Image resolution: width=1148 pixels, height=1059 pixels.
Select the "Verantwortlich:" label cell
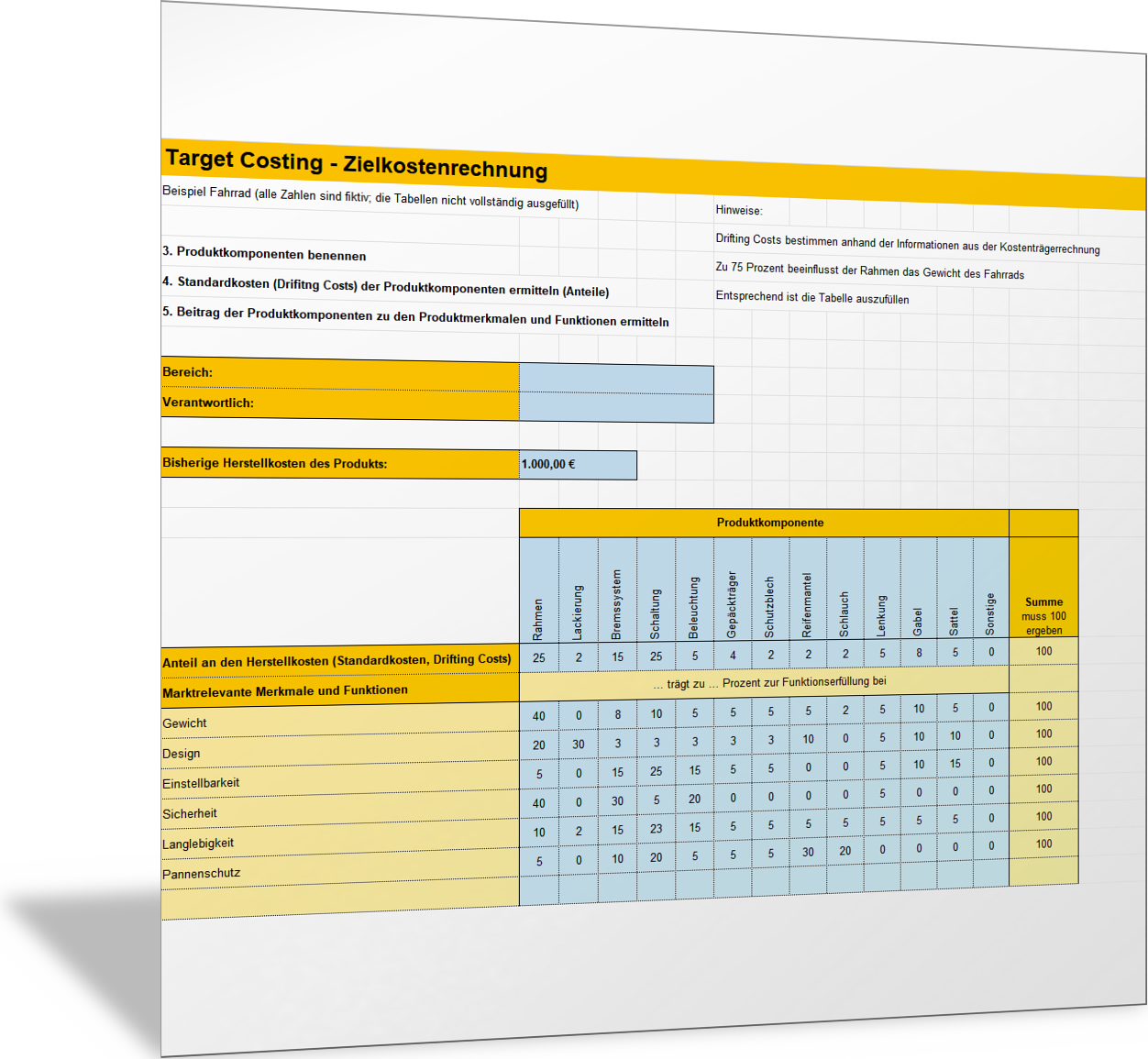(x=340, y=404)
